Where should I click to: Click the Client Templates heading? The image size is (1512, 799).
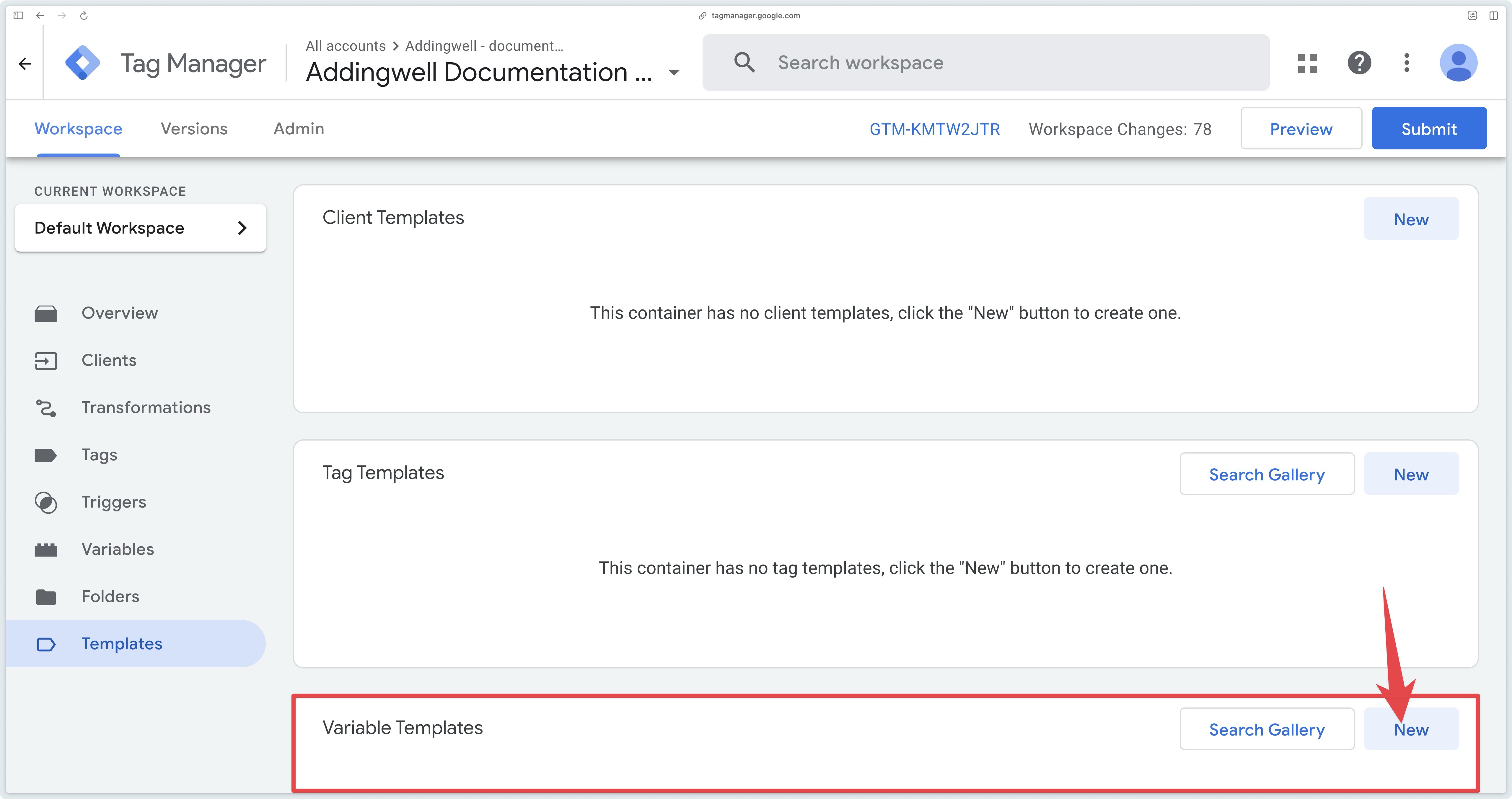coord(393,218)
